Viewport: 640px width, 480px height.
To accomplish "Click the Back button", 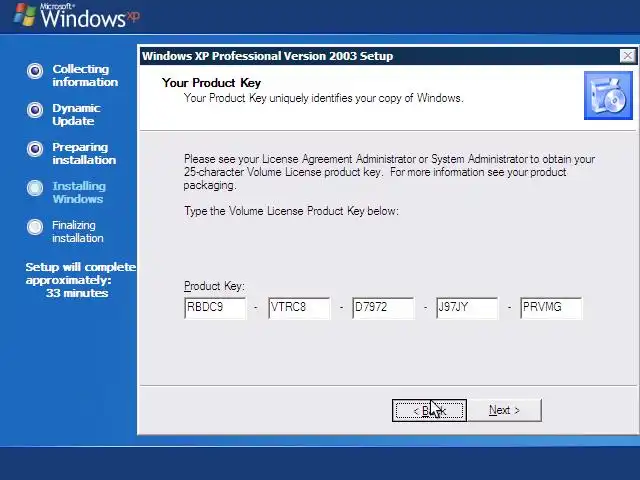I will [x=429, y=410].
